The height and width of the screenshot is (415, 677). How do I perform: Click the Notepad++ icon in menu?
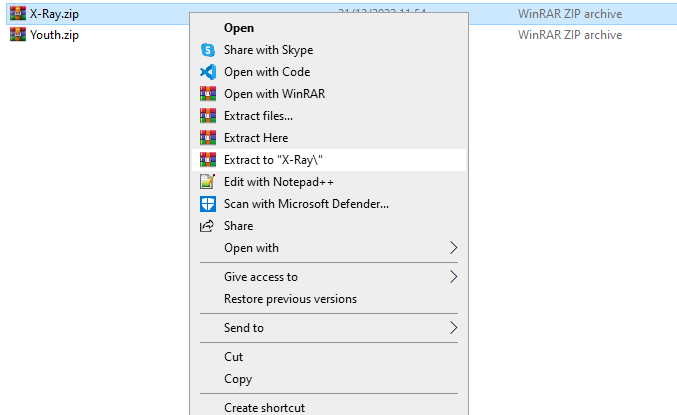click(x=208, y=182)
